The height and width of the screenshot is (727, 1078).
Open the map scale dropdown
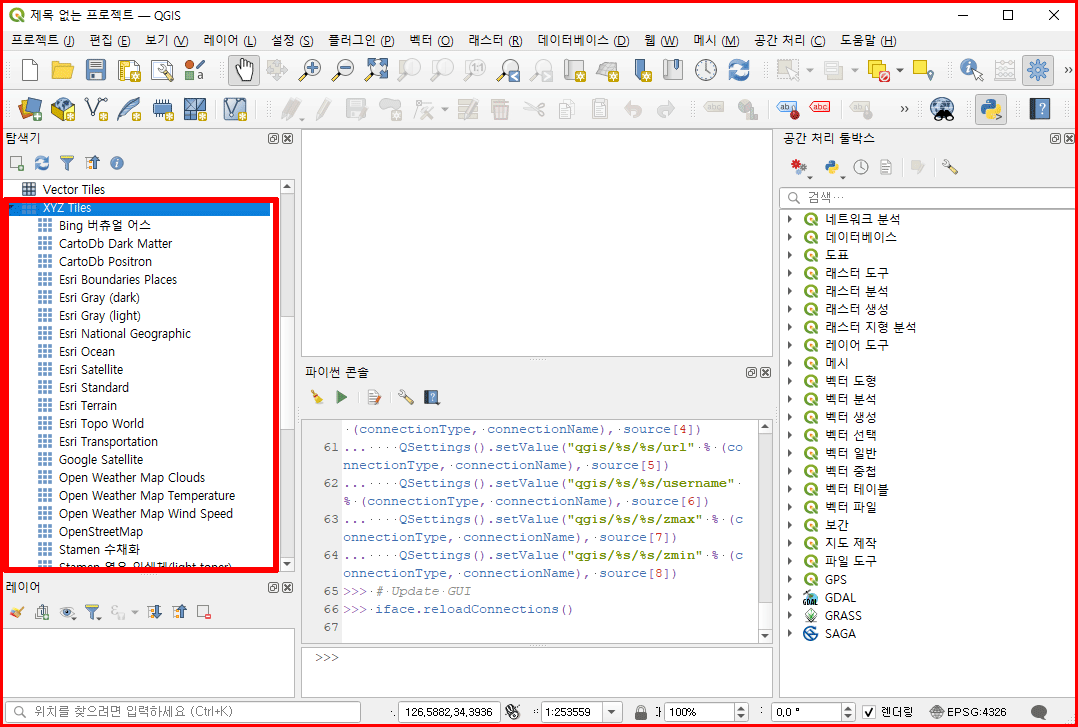(612, 712)
